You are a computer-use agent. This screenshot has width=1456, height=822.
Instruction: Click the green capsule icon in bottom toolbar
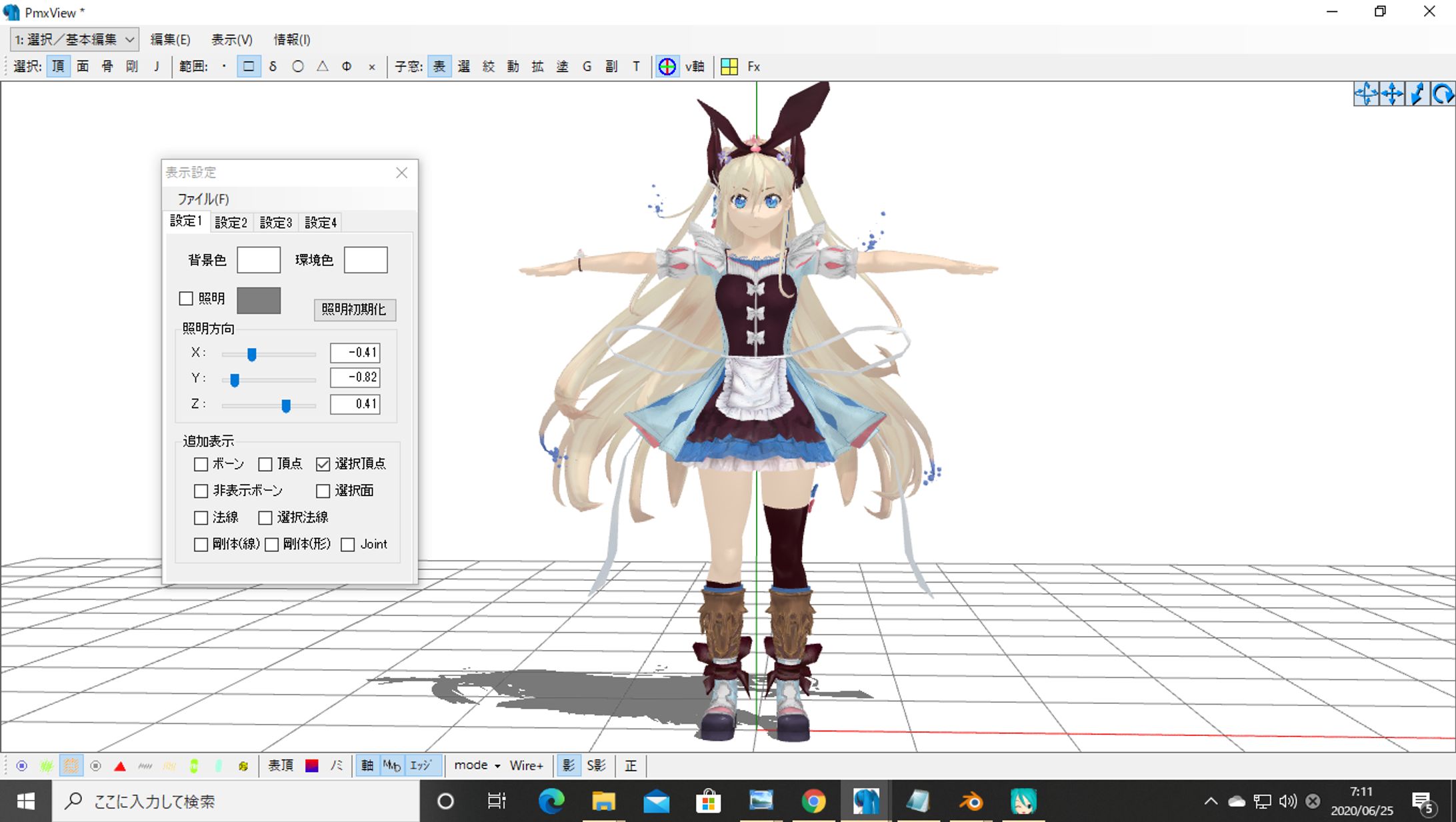tap(194, 766)
